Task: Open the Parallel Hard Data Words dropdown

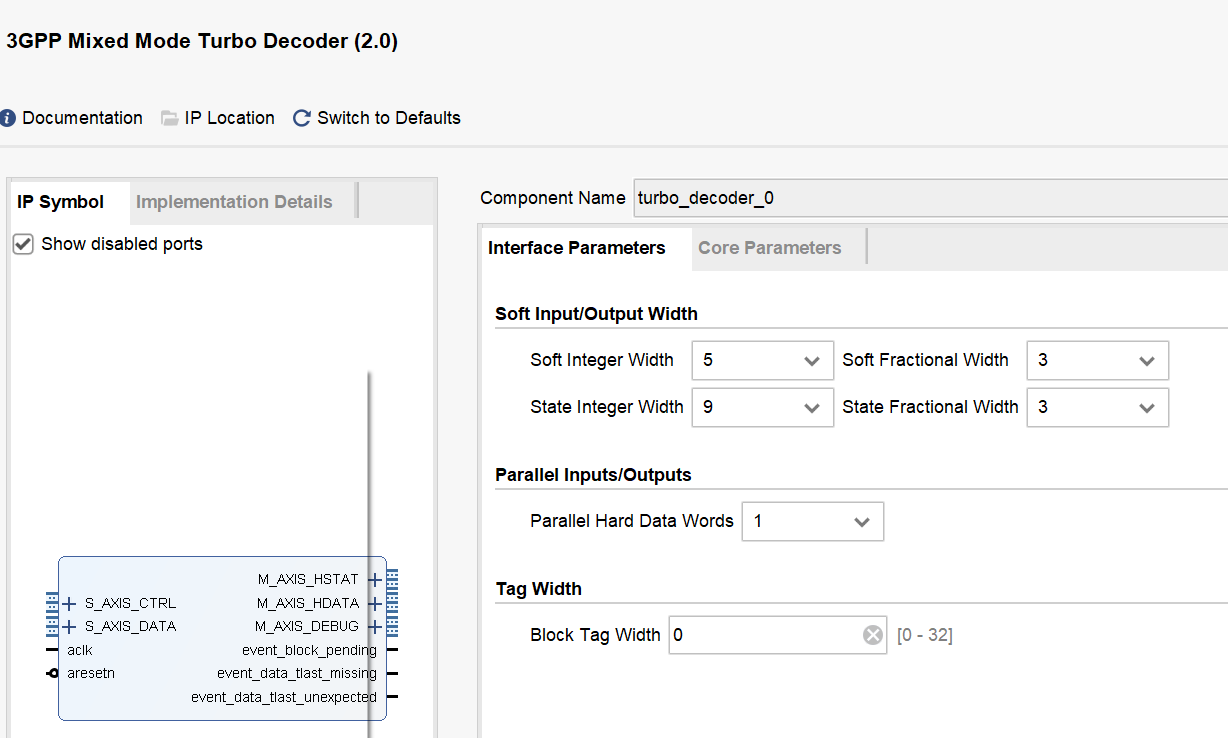Action: tap(812, 522)
